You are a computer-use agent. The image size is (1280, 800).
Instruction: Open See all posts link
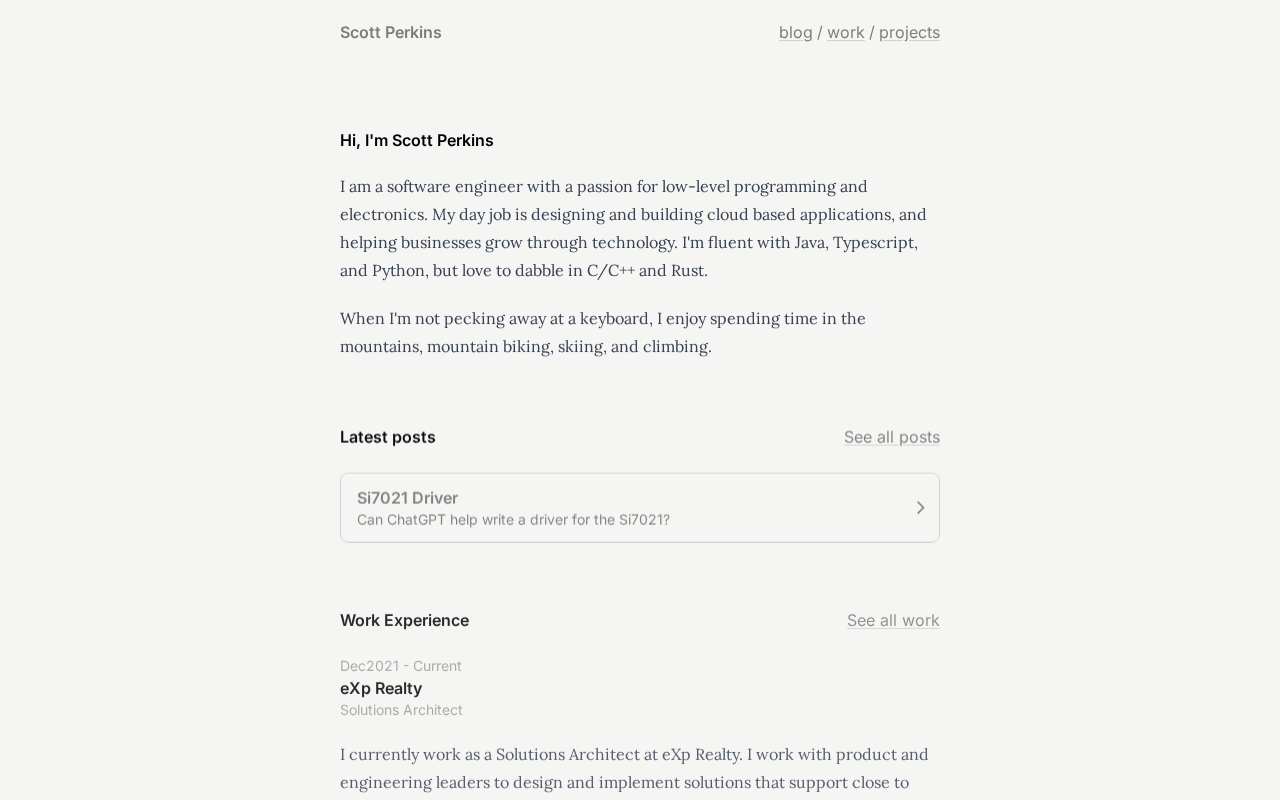click(x=891, y=437)
